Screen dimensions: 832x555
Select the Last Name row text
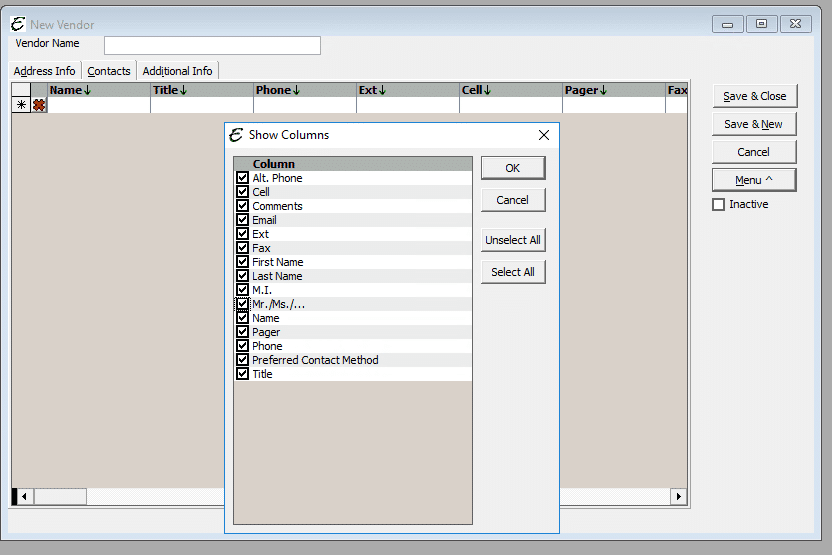(x=277, y=276)
